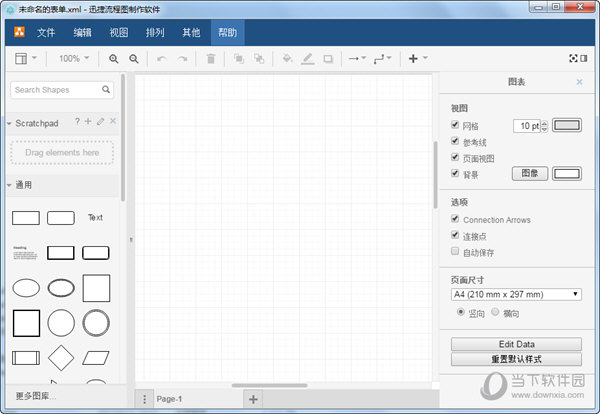Close the Scratchpad with X icon
The image size is (600, 414).
113,121
